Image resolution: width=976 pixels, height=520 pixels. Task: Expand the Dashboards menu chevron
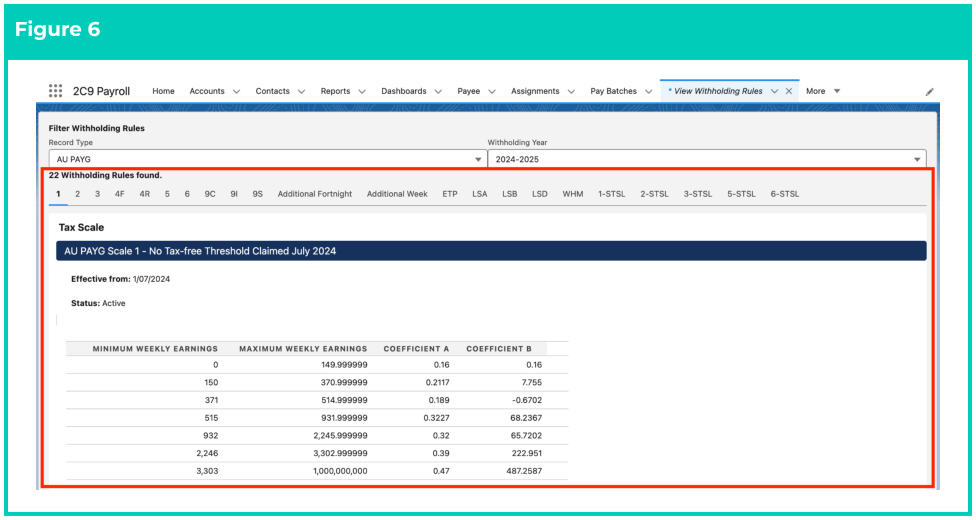438,92
